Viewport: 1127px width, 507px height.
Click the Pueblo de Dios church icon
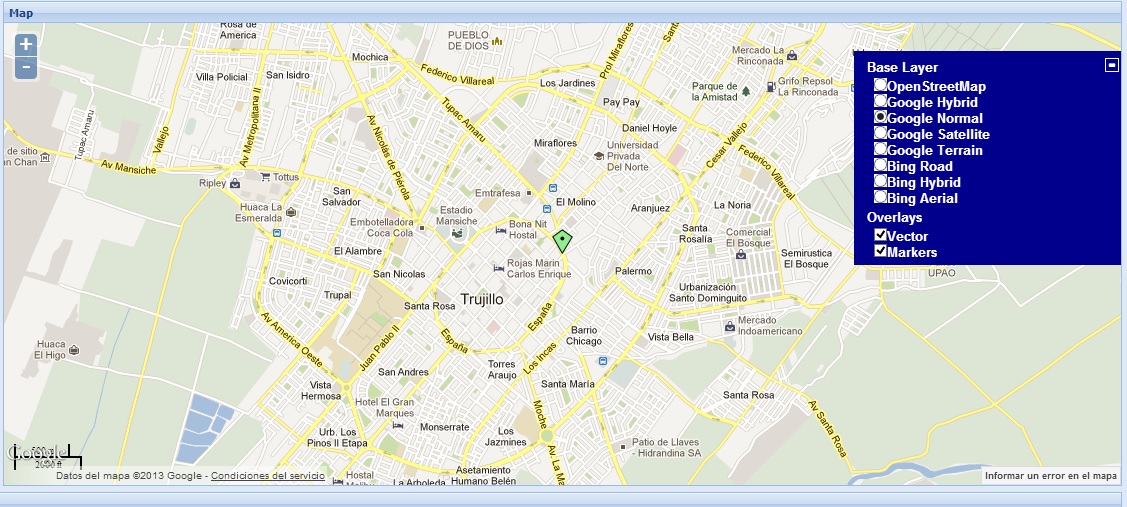click(497, 41)
